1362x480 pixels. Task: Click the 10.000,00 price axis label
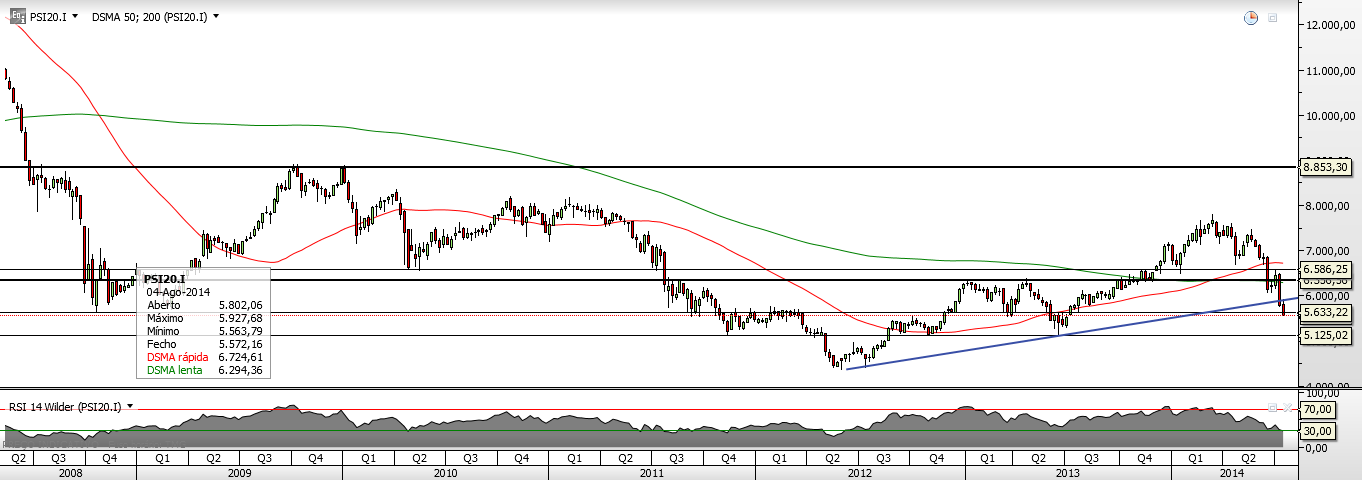[1330, 116]
